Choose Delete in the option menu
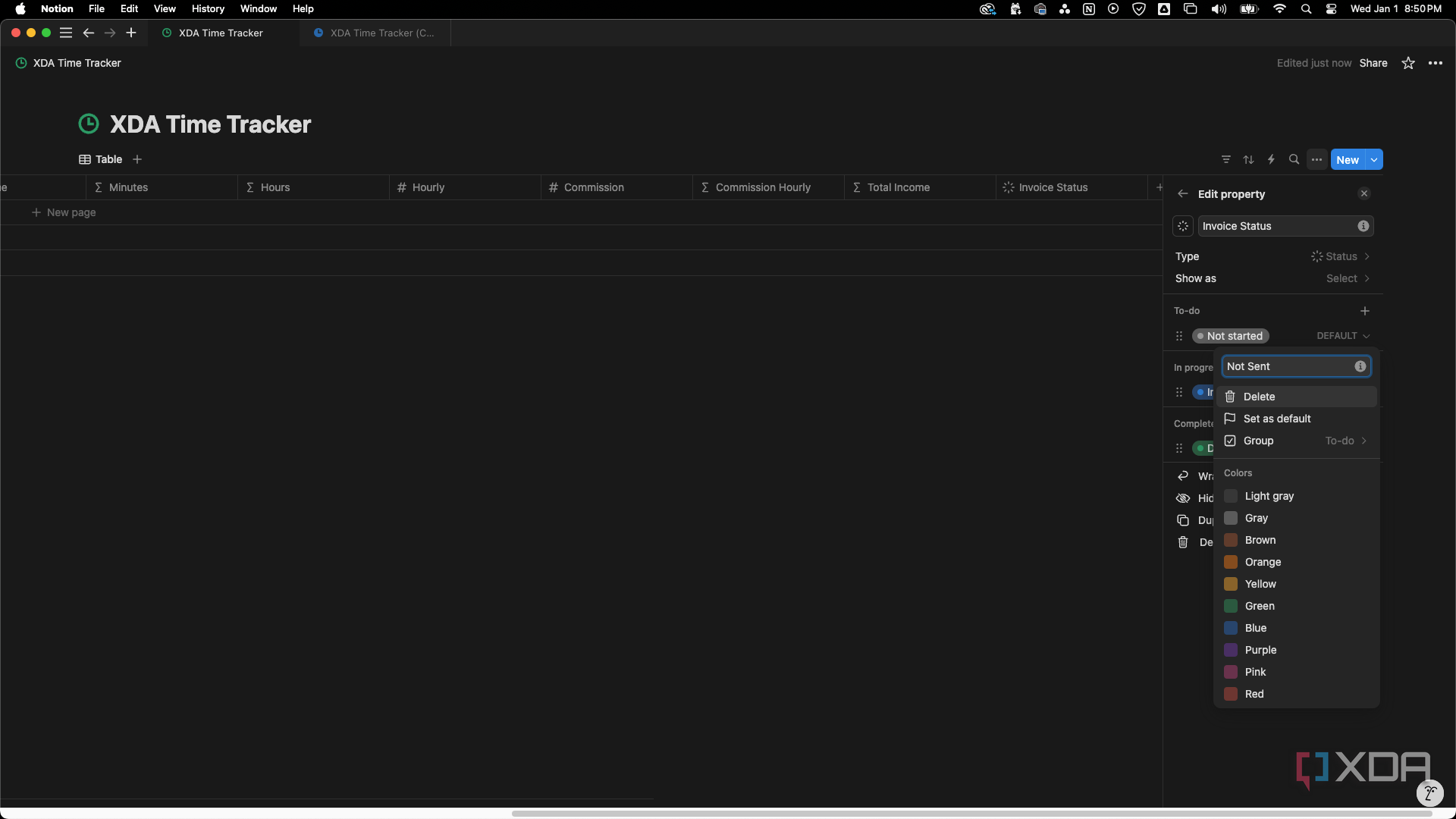The width and height of the screenshot is (1456, 819). pyautogui.click(x=1296, y=397)
